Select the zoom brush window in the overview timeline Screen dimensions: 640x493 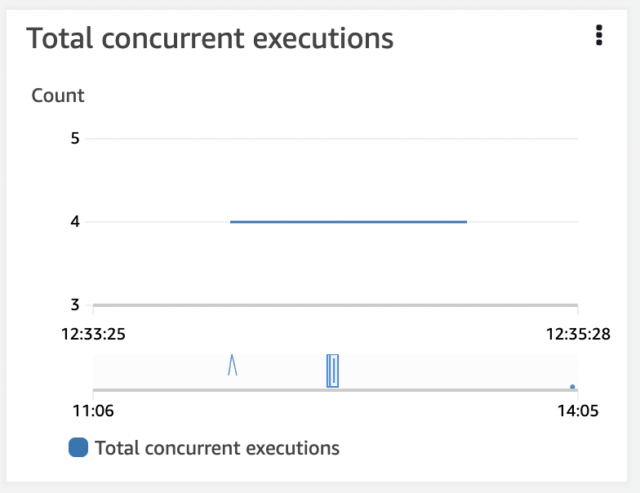click(333, 369)
